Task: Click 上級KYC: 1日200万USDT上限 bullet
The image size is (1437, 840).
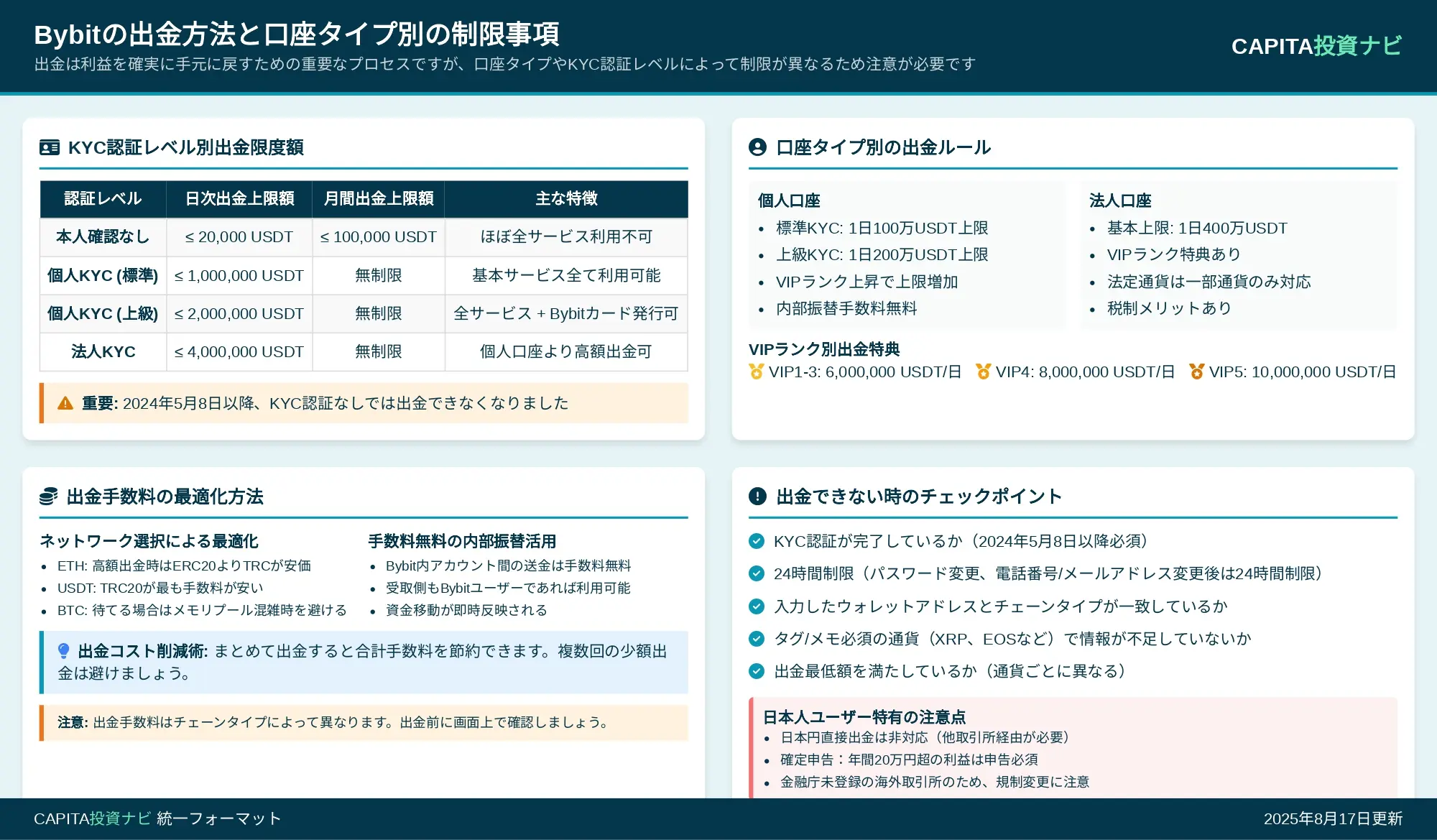Action: [x=882, y=255]
